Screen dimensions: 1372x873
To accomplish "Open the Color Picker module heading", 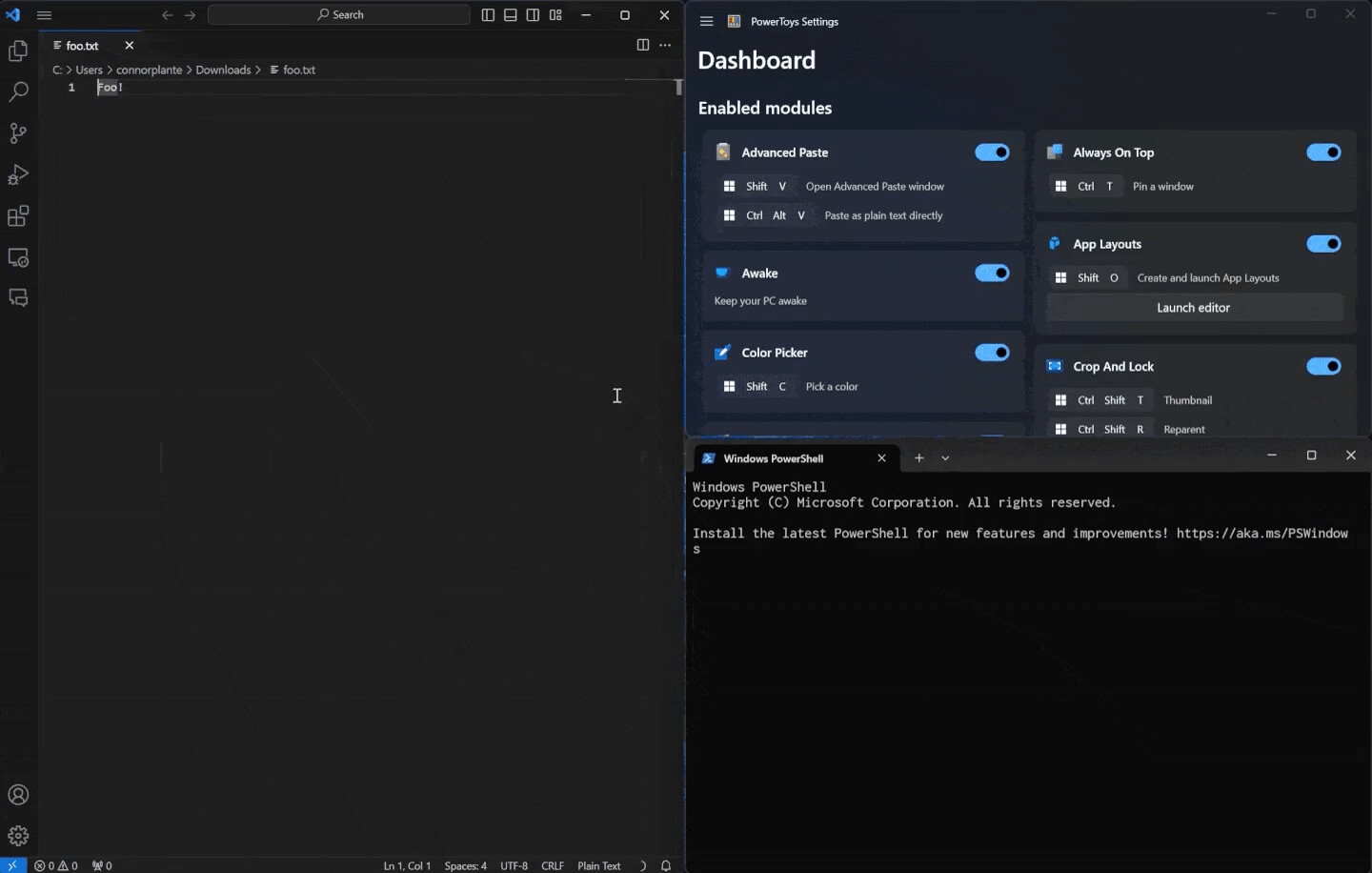I will 775,353.
